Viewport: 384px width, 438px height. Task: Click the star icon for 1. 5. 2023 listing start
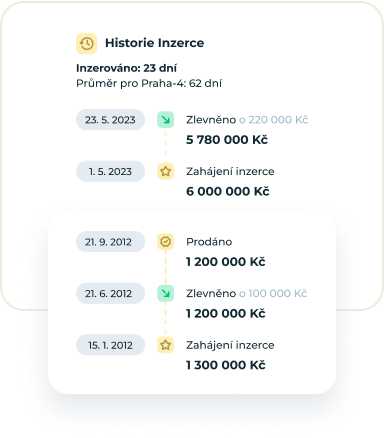pos(165,171)
